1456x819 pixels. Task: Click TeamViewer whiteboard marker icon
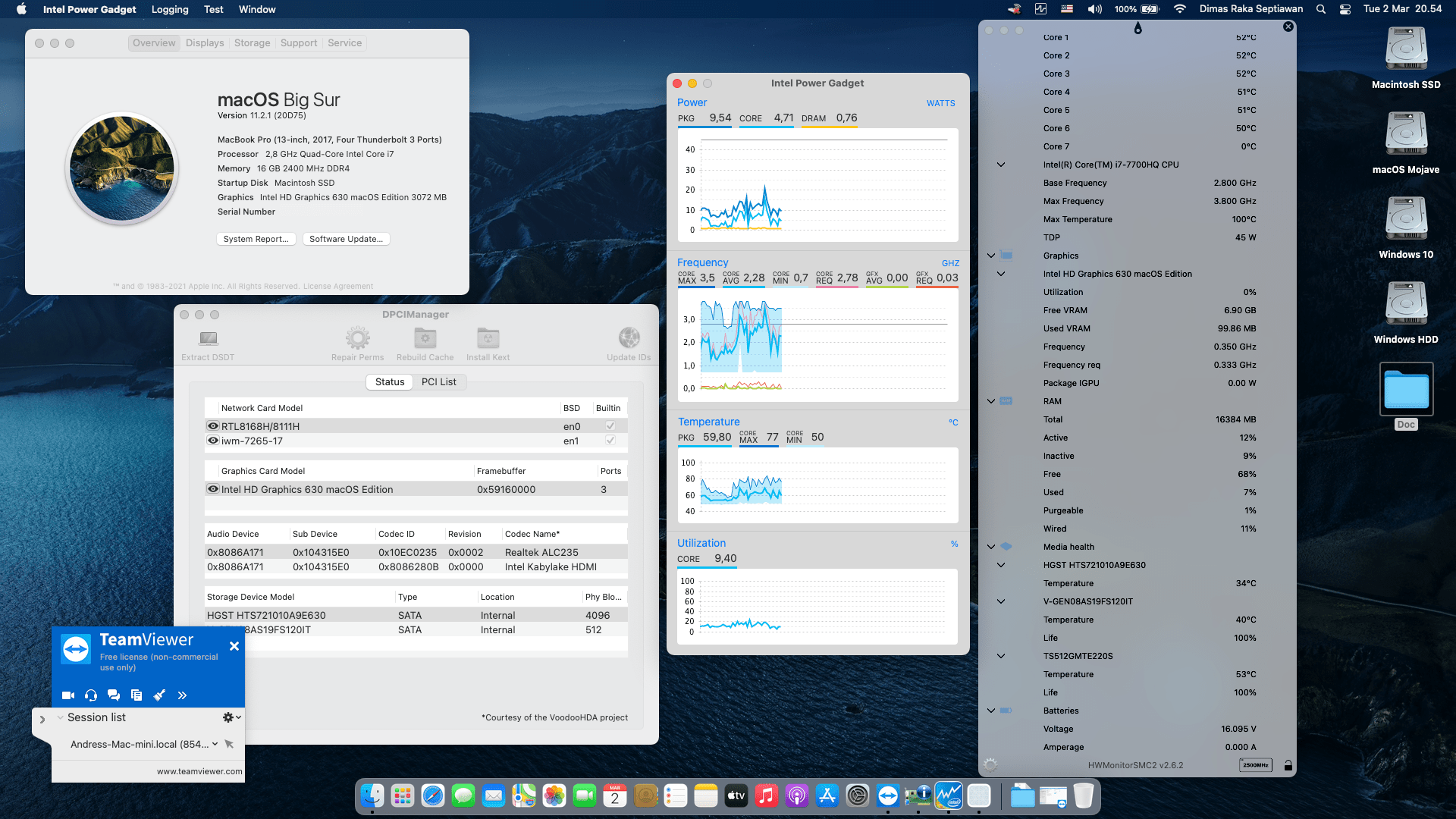(x=159, y=695)
